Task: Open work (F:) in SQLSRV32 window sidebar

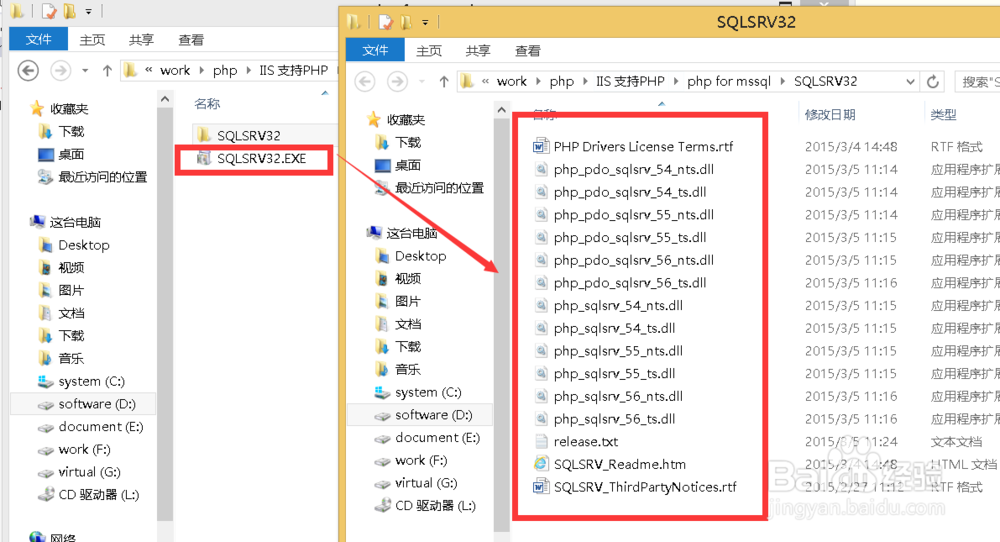Action: (421, 460)
